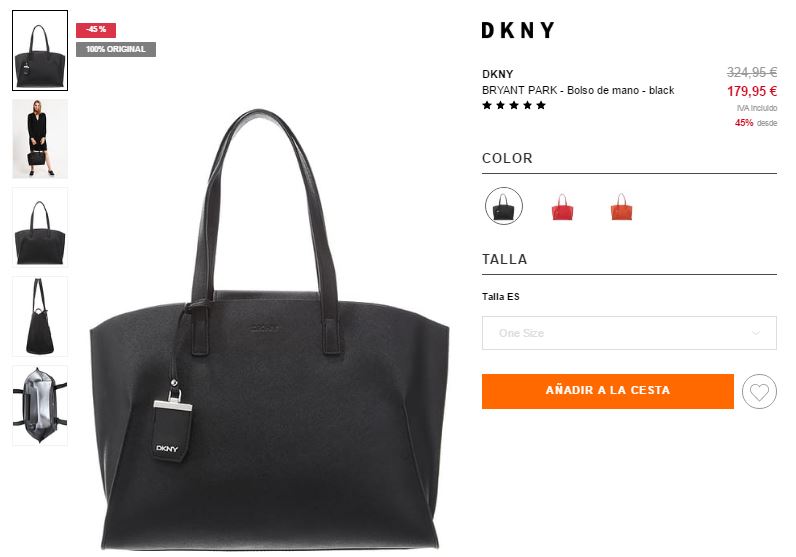Click the main black bag image
Image resolution: width=796 pixels, height=557 pixels.
point(269,330)
